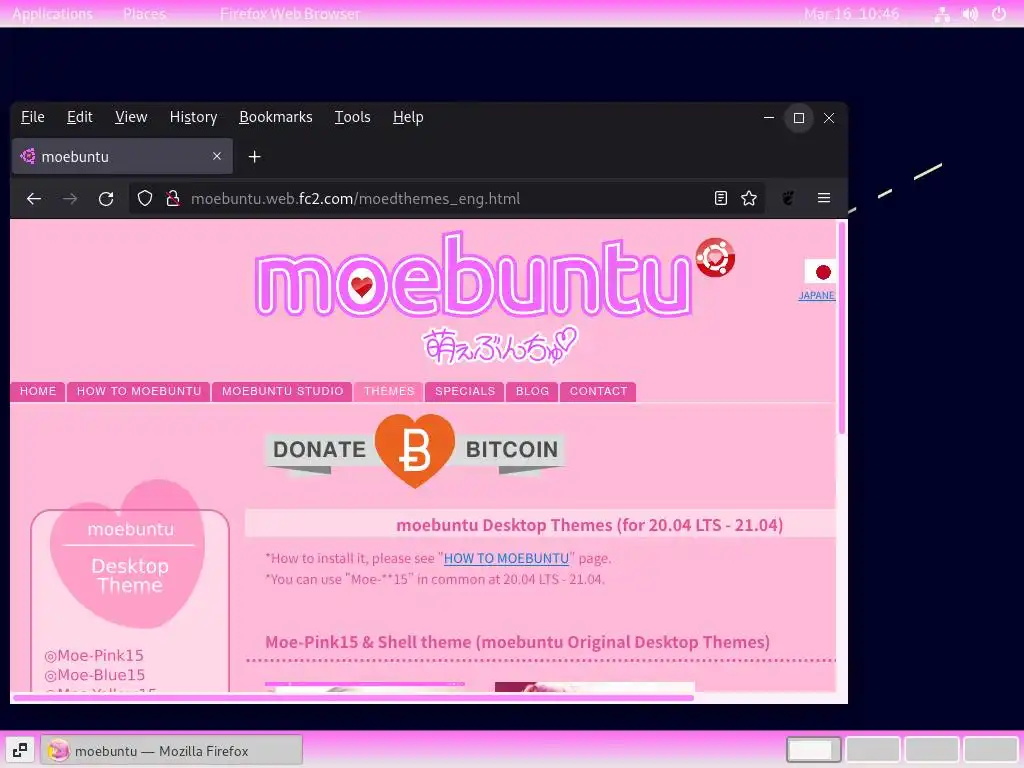
Task: Open tracking protection shield icon
Action: click(x=145, y=199)
